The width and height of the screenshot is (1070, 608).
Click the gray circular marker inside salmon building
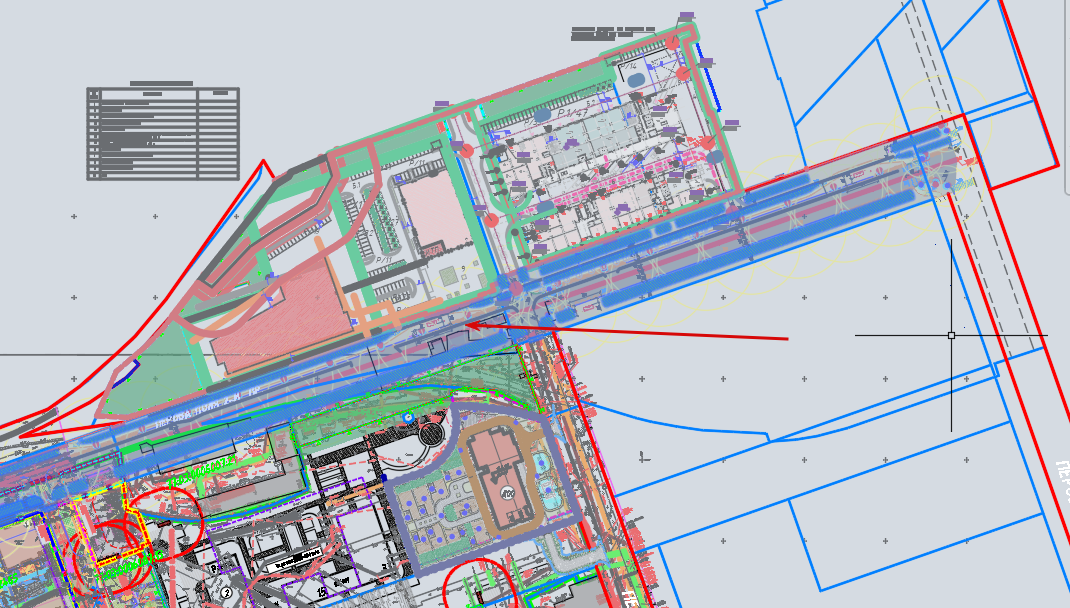(508, 493)
